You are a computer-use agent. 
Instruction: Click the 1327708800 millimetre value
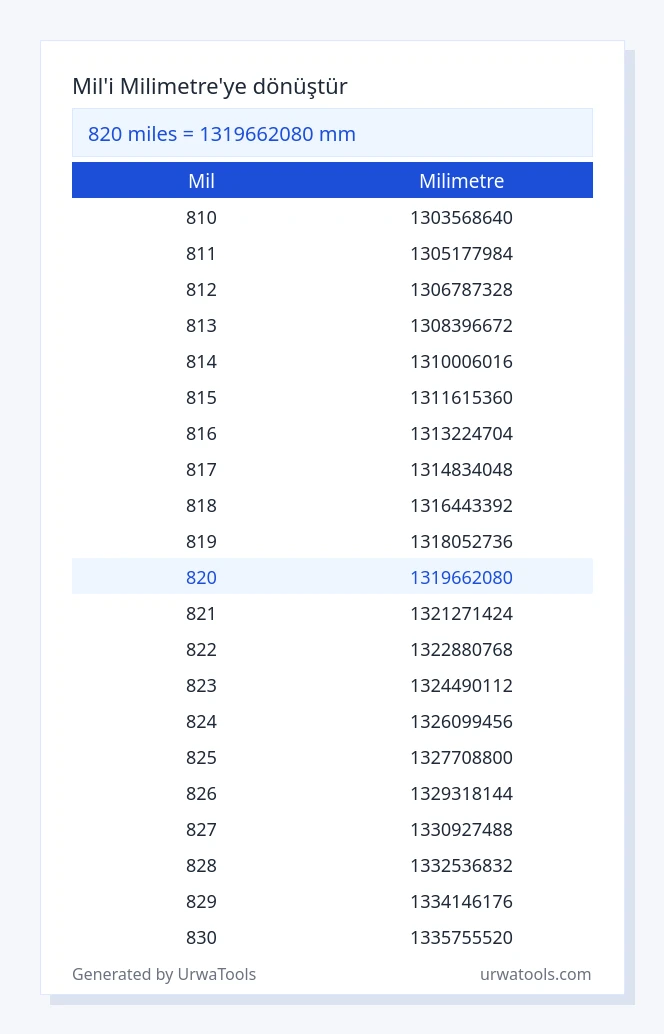[x=462, y=757]
